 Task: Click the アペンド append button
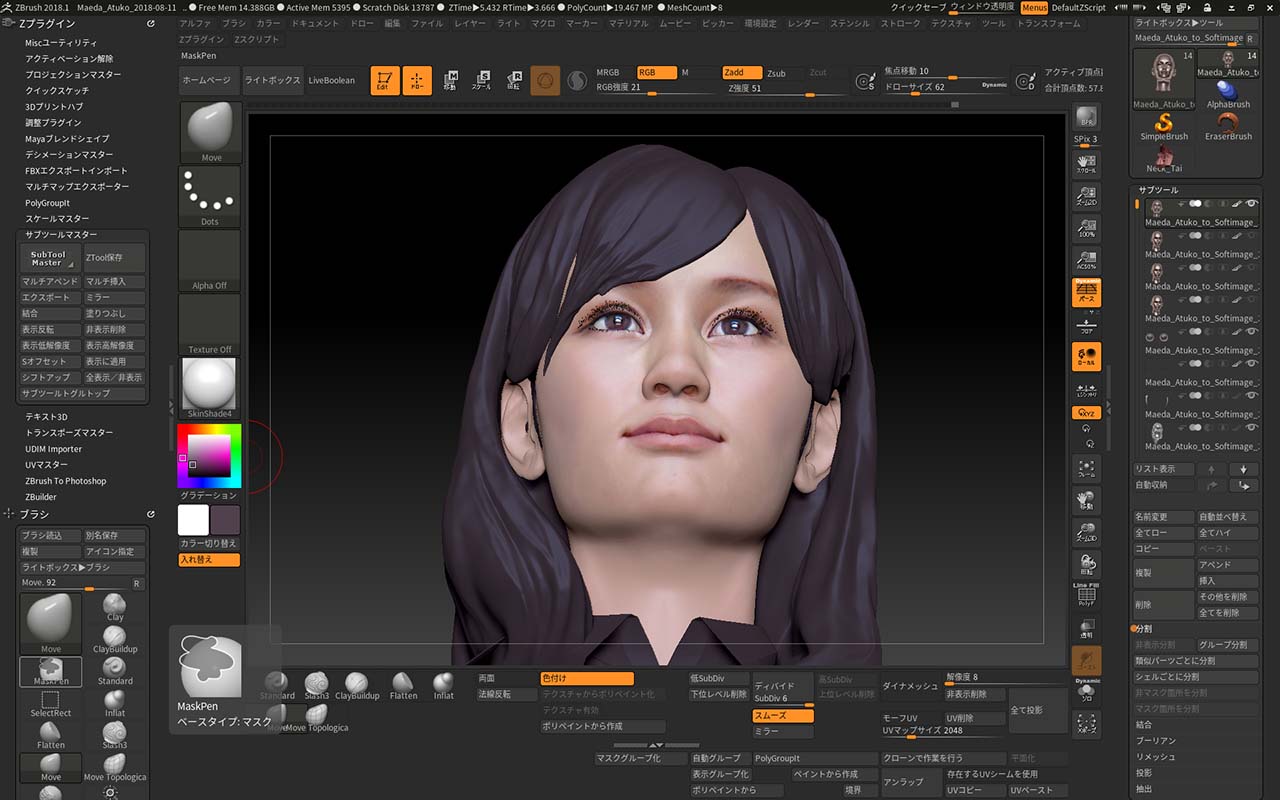point(1227,565)
